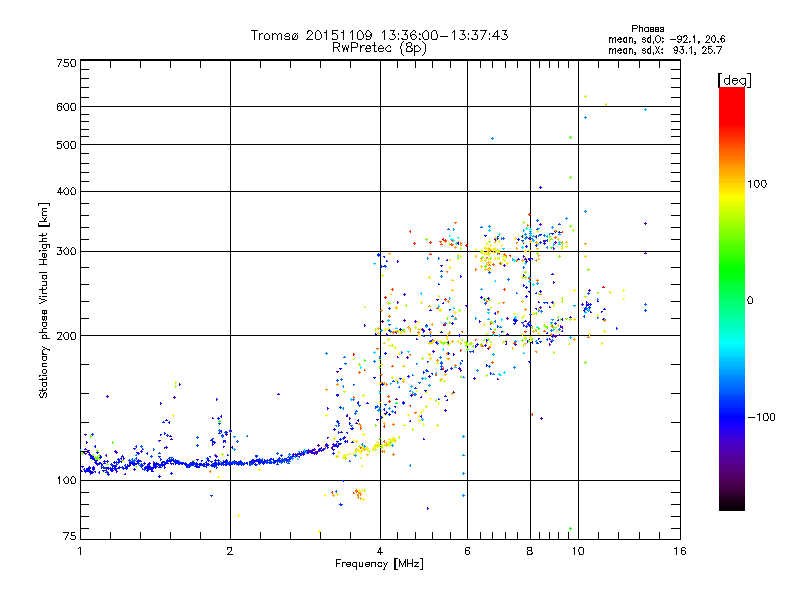Click the 'Phases' header label

point(647,29)
